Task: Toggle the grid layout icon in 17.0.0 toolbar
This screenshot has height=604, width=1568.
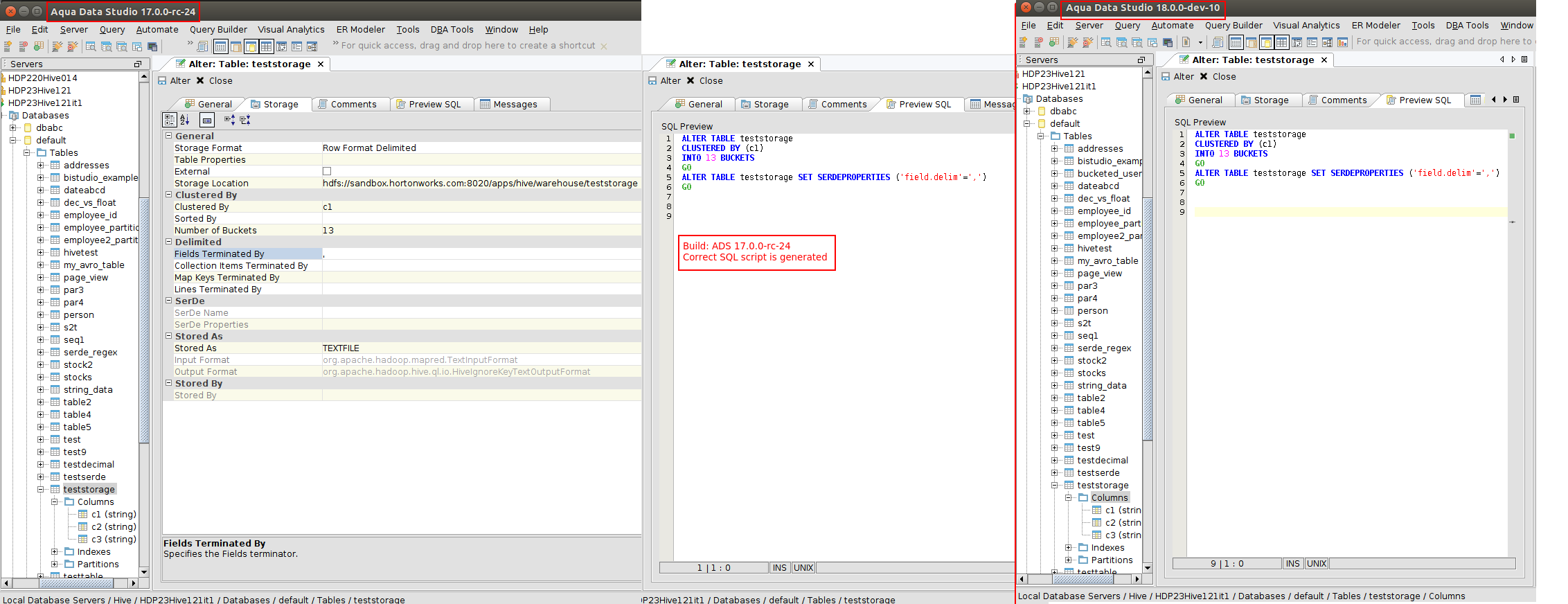Action: pos(266,46)
